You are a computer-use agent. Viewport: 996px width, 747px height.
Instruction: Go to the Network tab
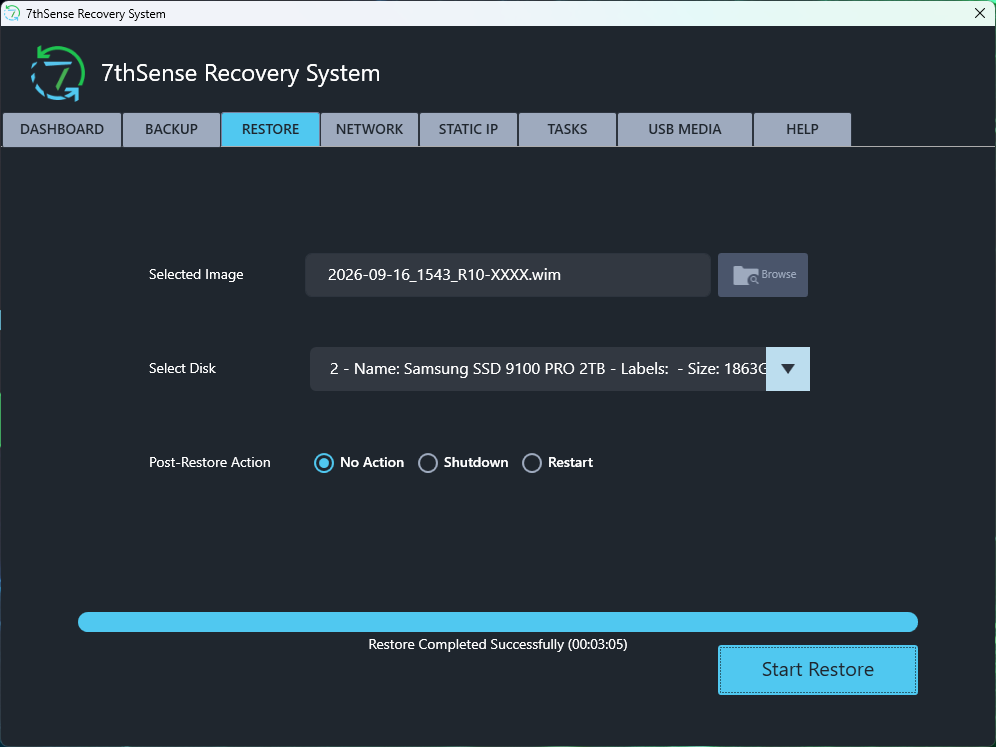pos(370,130)
